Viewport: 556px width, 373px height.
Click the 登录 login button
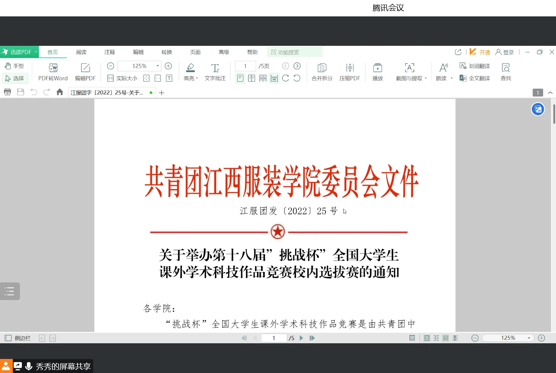[505, 52]
